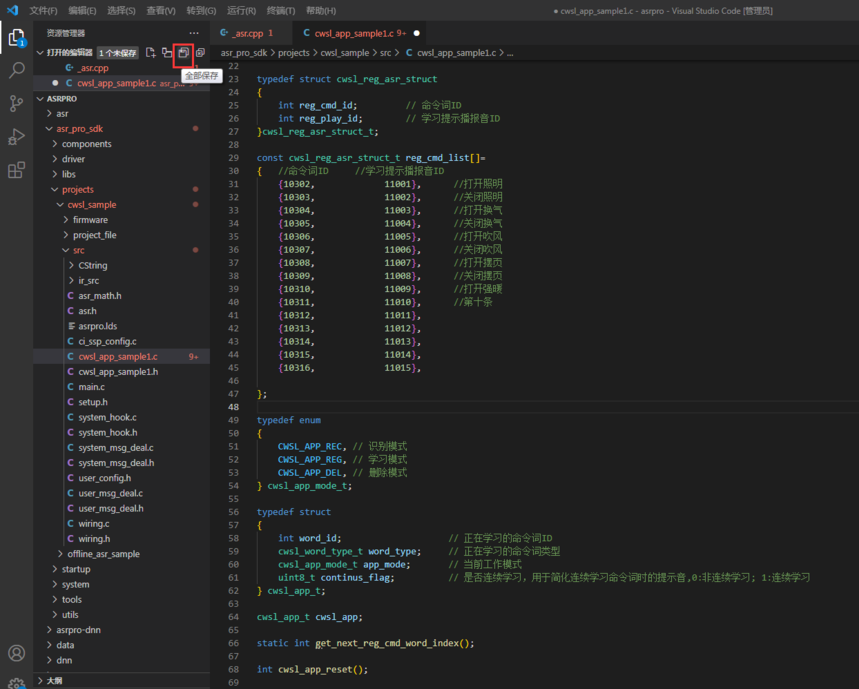Select _asr.cpp in the open editors list
Screen dimensions: 859x689
click(122, 68)
